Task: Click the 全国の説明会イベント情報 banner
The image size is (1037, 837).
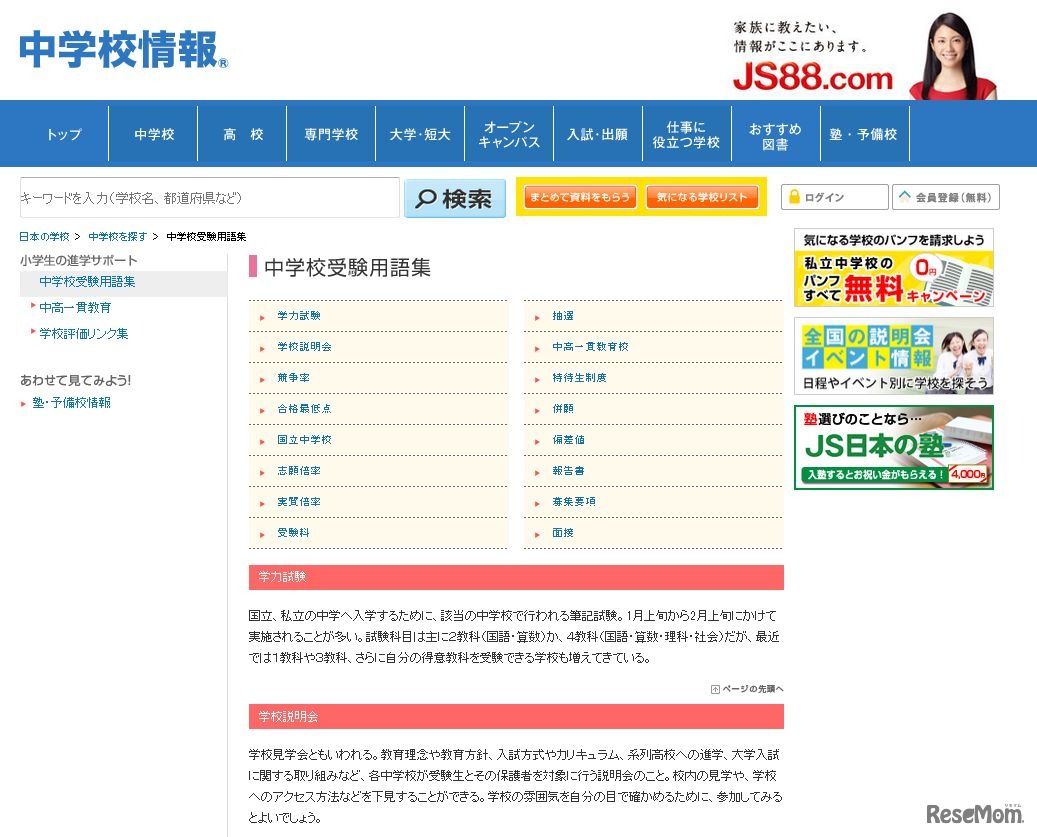Action: [893, 356]
